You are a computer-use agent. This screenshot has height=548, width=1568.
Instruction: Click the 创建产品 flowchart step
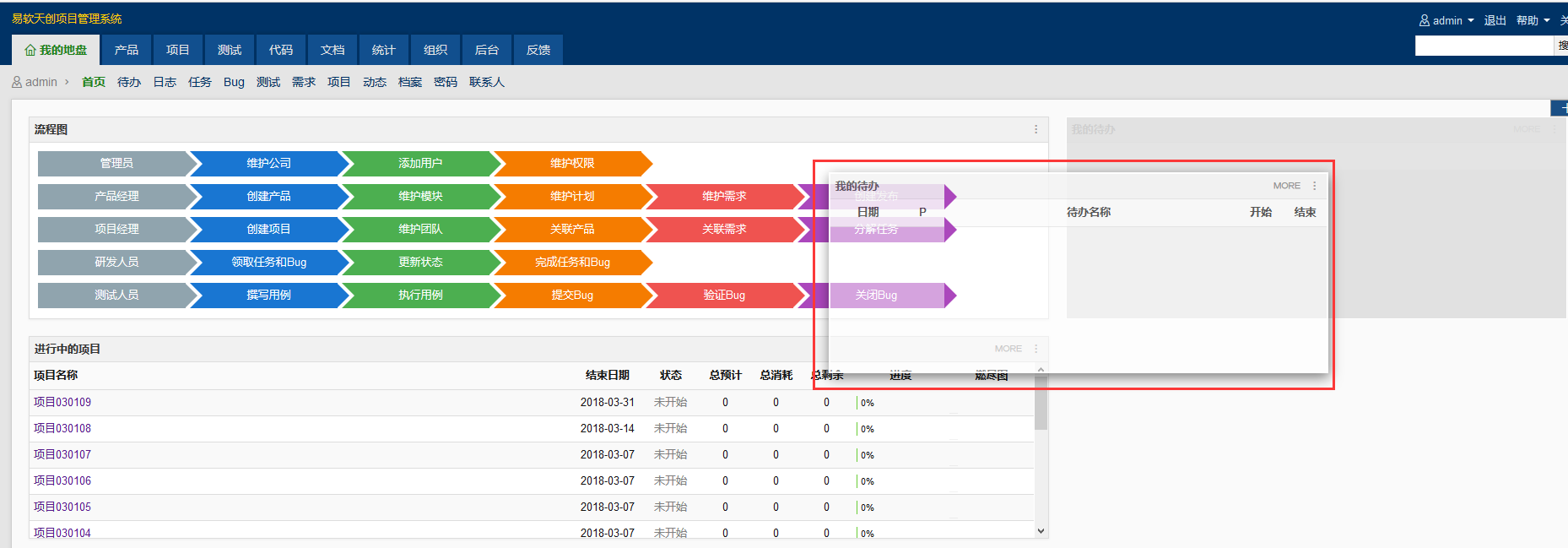tap(268, 196)
